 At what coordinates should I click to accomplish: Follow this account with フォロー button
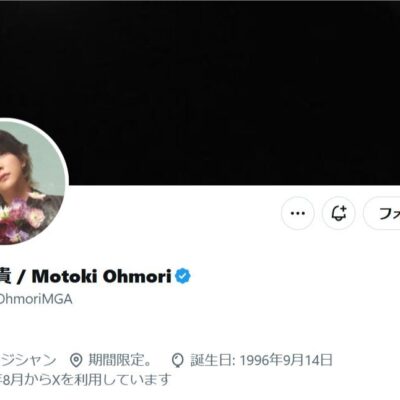[x=382, y=213]
